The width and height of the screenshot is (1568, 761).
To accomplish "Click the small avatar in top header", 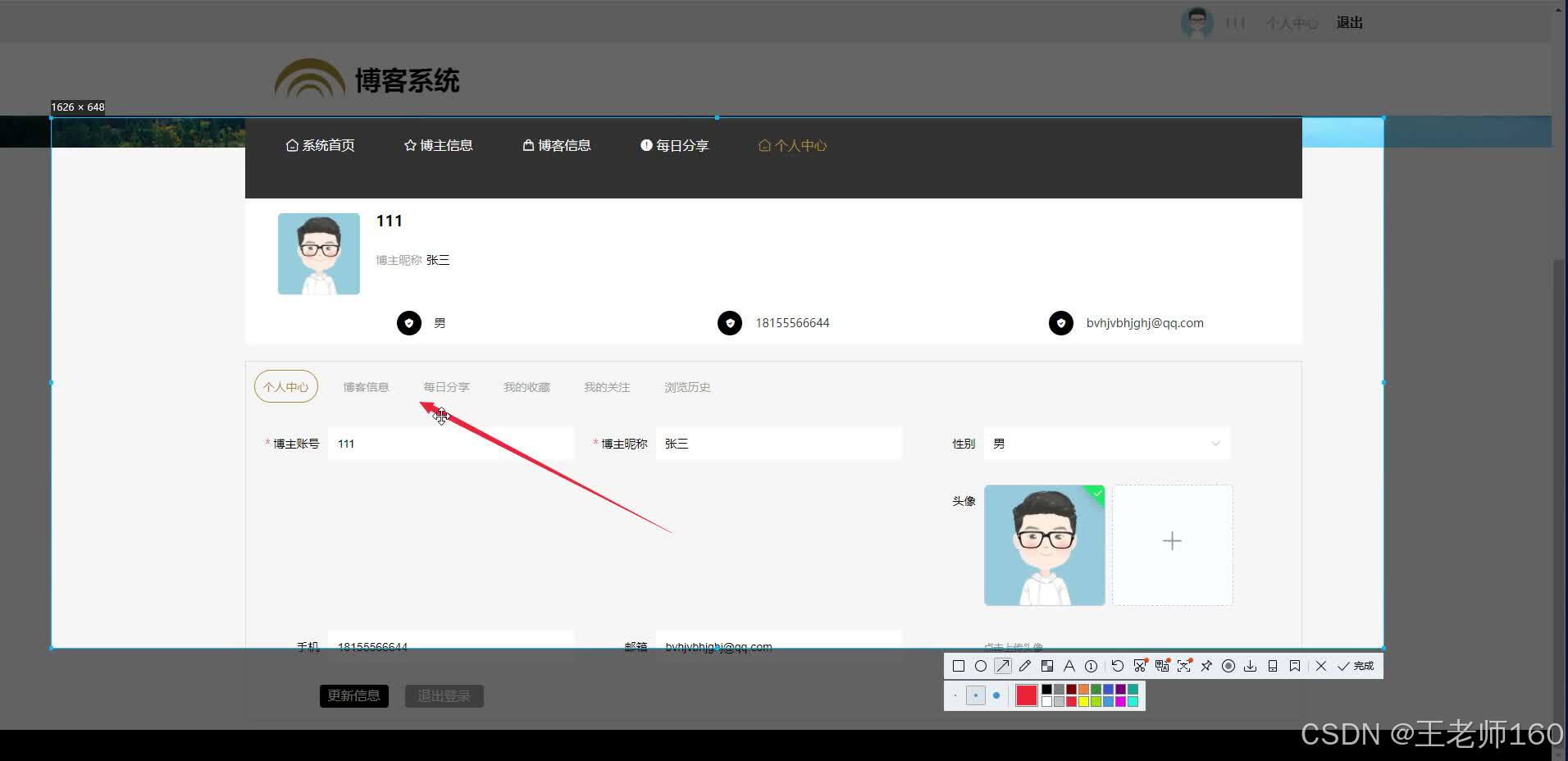I will [x=1197, y=23].
